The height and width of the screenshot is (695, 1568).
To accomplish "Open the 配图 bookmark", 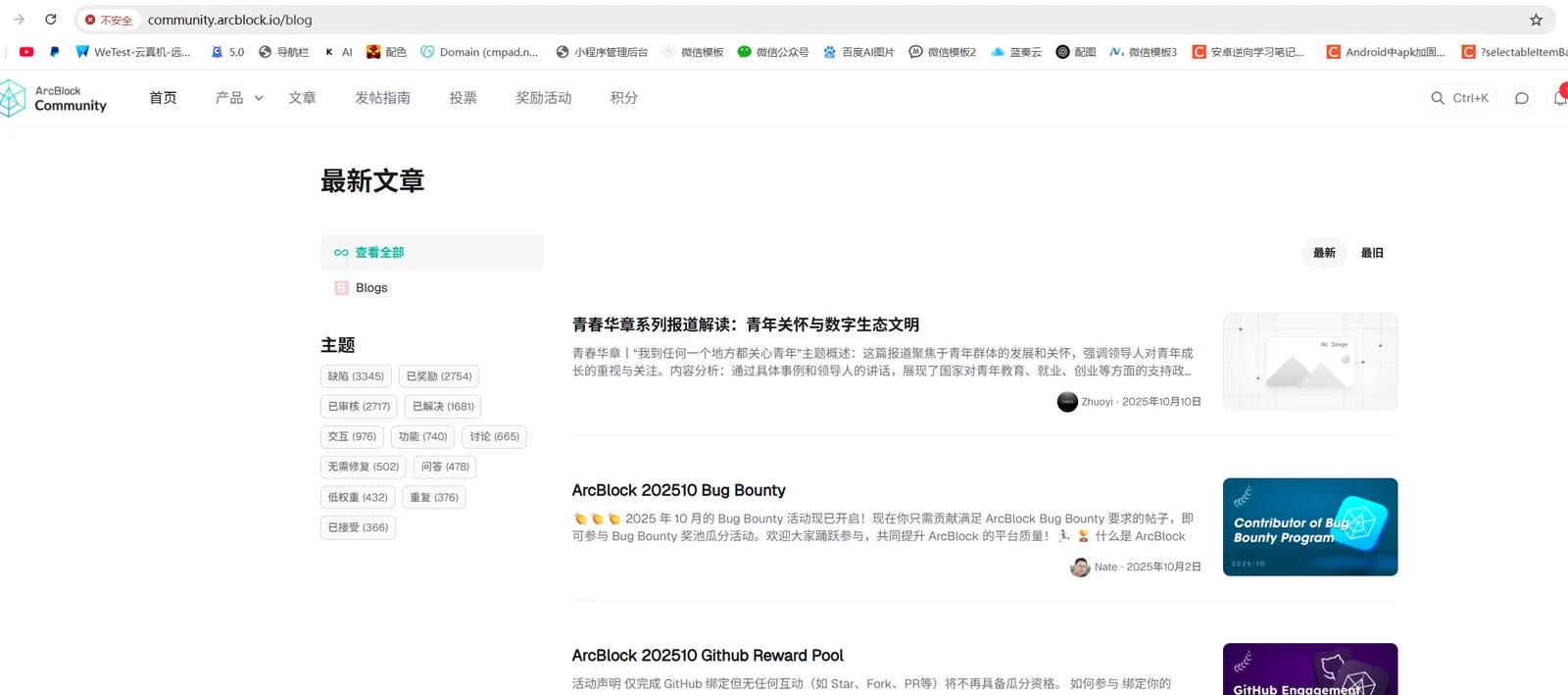I will pos(1076,52).
